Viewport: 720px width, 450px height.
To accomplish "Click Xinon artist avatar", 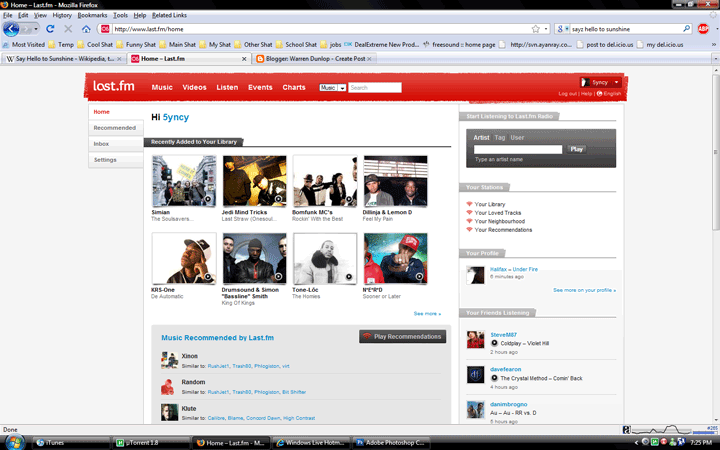I will [169, 360].
